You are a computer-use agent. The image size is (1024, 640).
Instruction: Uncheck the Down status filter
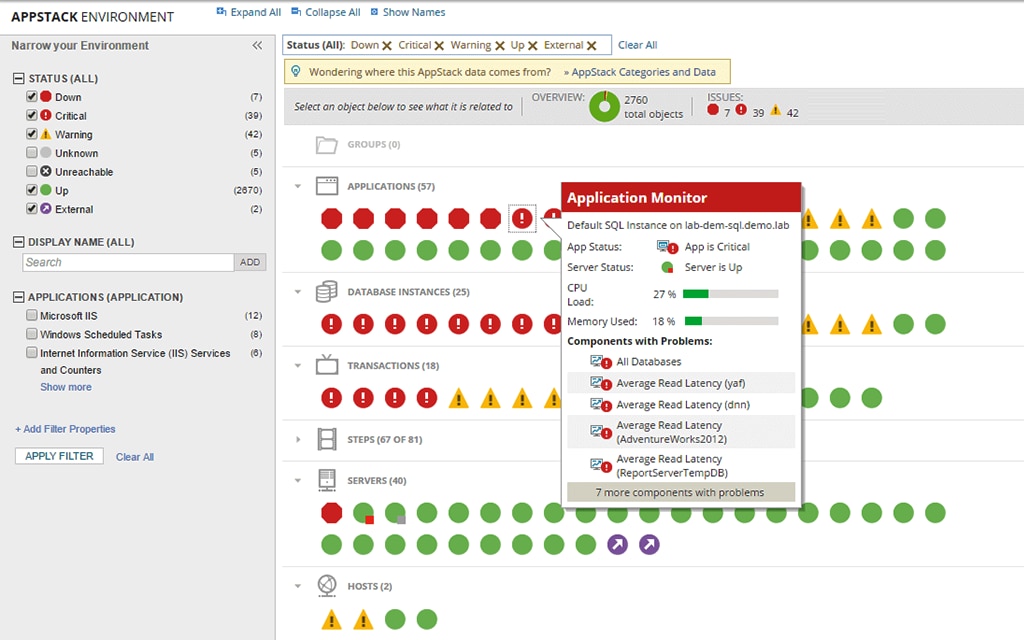pos(33,96)
